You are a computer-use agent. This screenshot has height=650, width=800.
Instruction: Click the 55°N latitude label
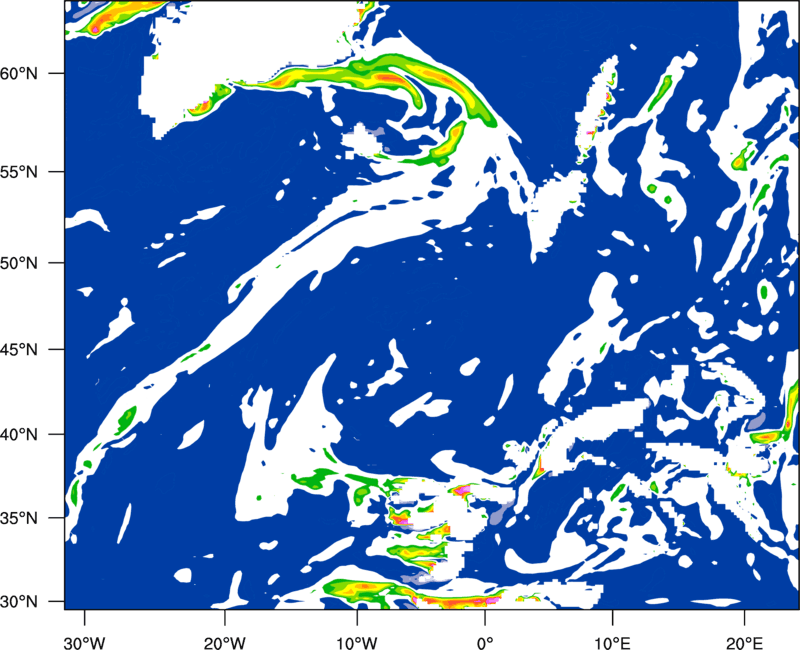tap(19, 172)
